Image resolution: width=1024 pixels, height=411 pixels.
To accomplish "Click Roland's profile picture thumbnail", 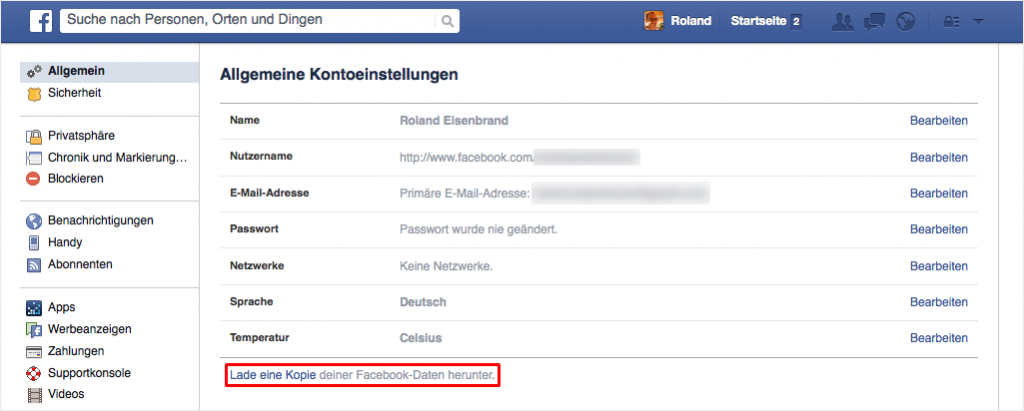I will point(654,21).
